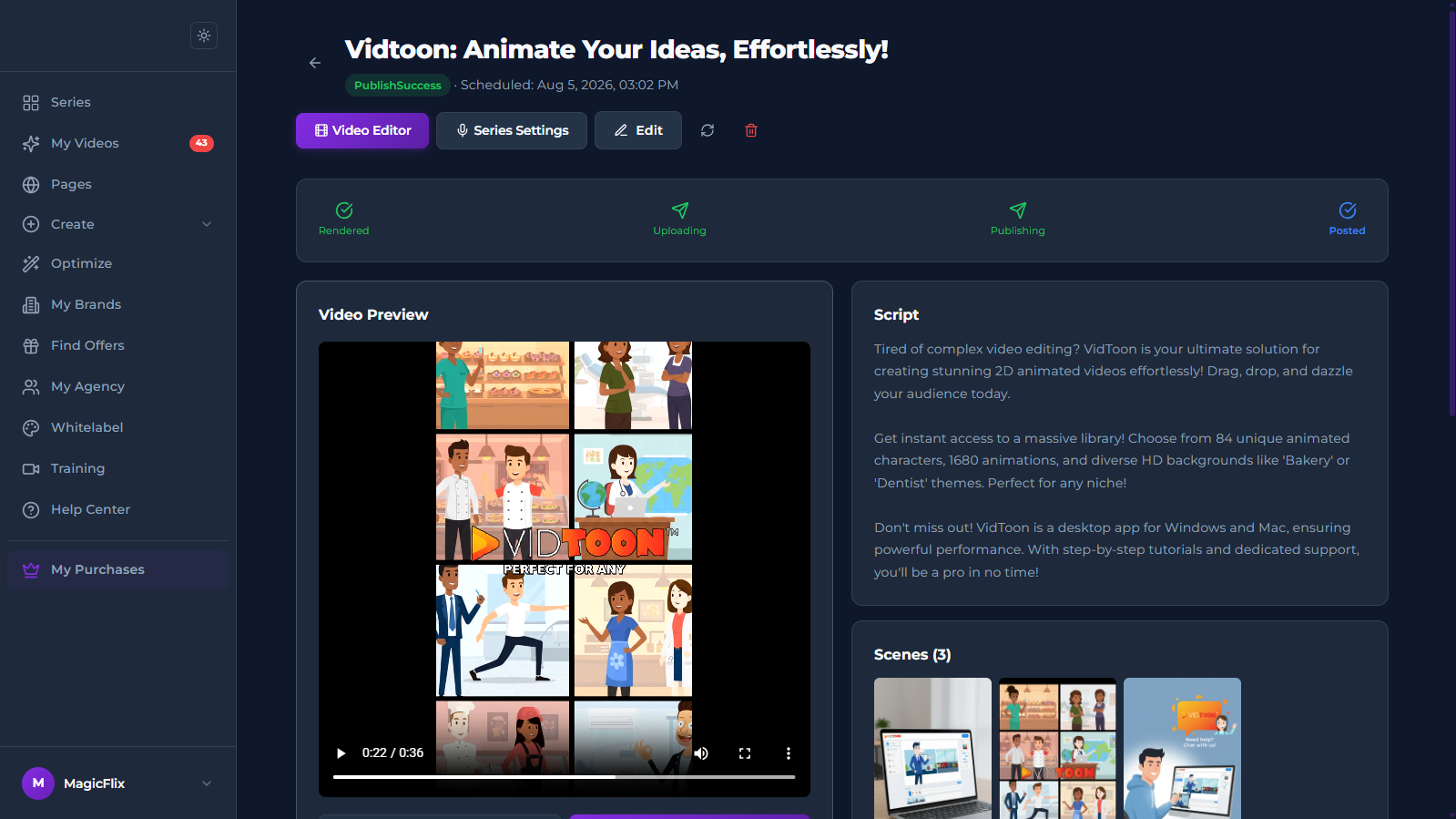Select My Purchases label in sidebar
The width and height of the screenshot is (1456, 819).
tap(97, 569)
